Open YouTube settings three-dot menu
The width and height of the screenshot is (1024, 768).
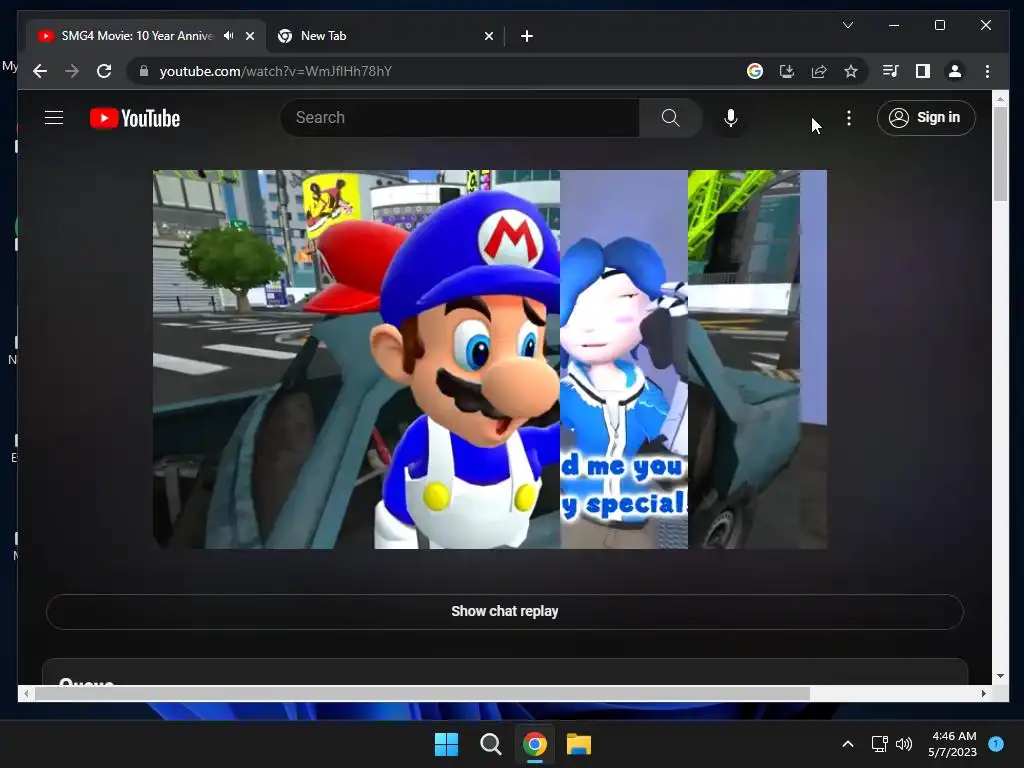click(x=848, y=118)
